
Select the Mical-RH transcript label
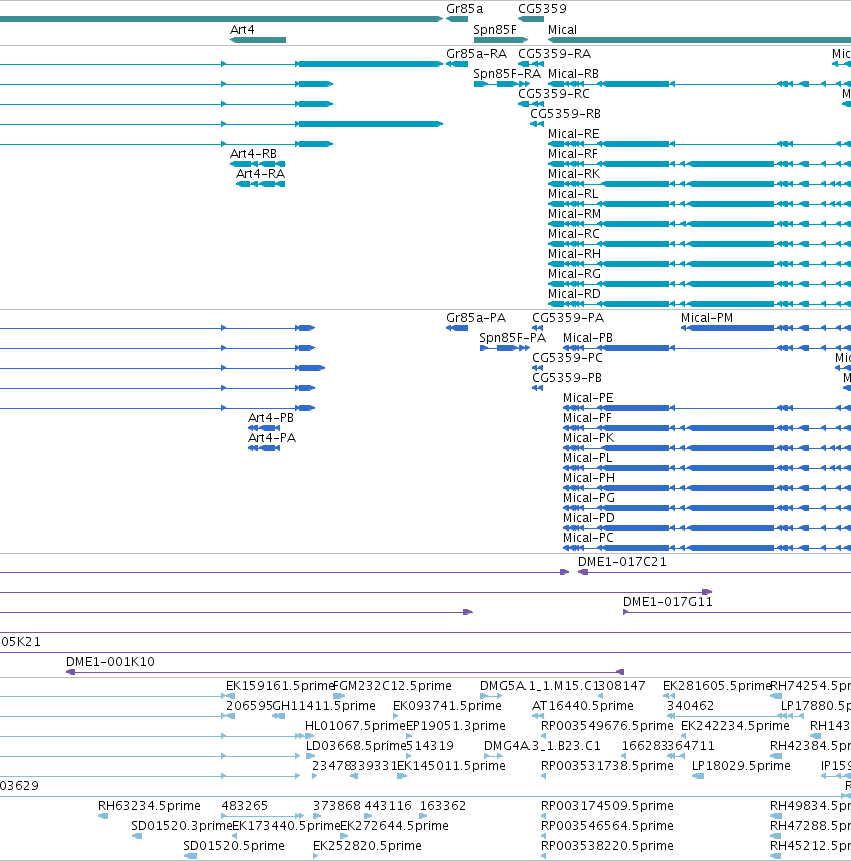click(x=574, y=254)
